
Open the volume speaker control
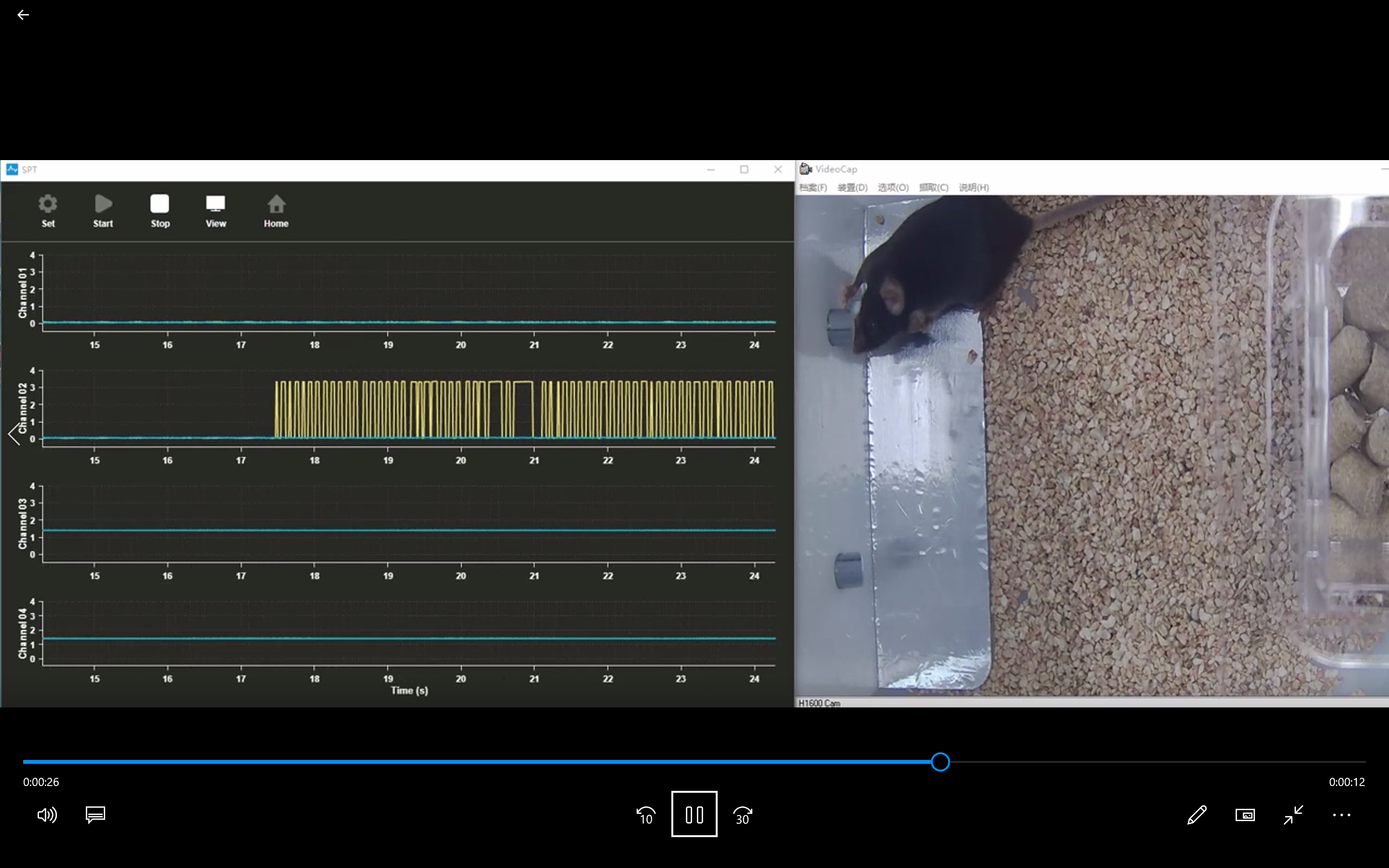pyautogui.click(x=46, y=814)
